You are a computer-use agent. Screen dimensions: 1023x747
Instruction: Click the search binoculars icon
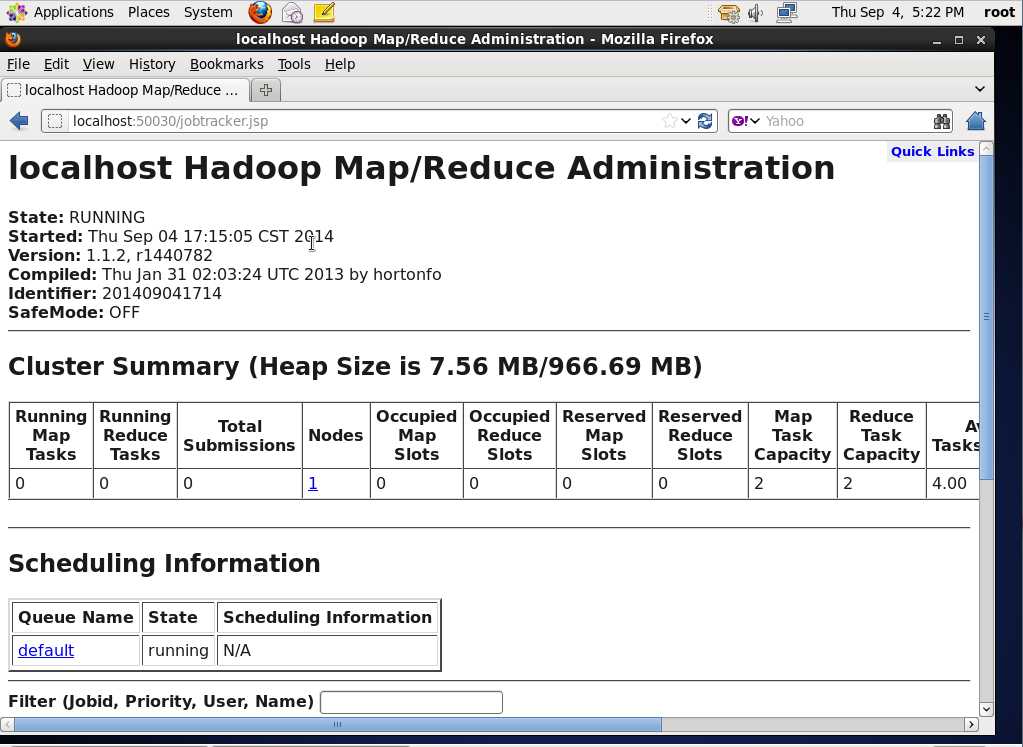[941, 121]
